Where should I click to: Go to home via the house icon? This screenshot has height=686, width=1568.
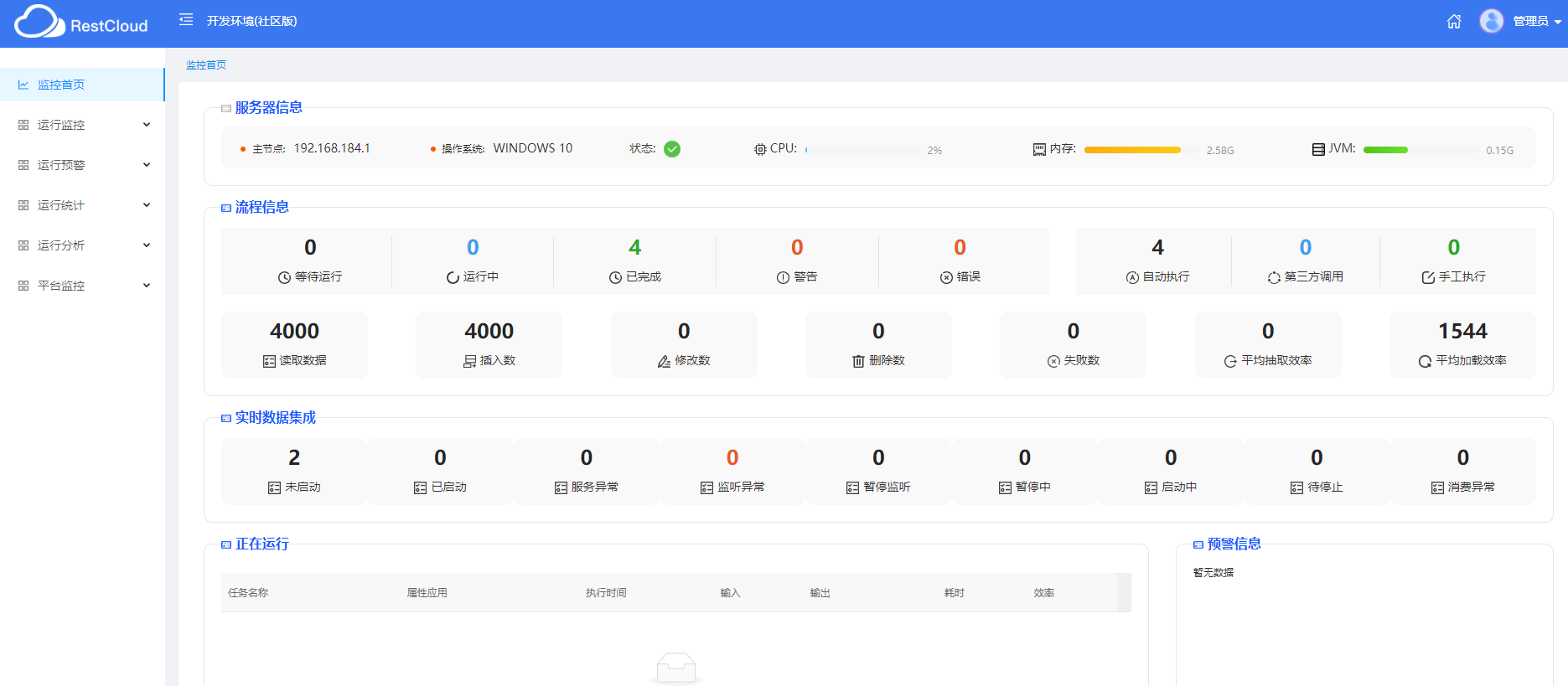pos(1454,21)
